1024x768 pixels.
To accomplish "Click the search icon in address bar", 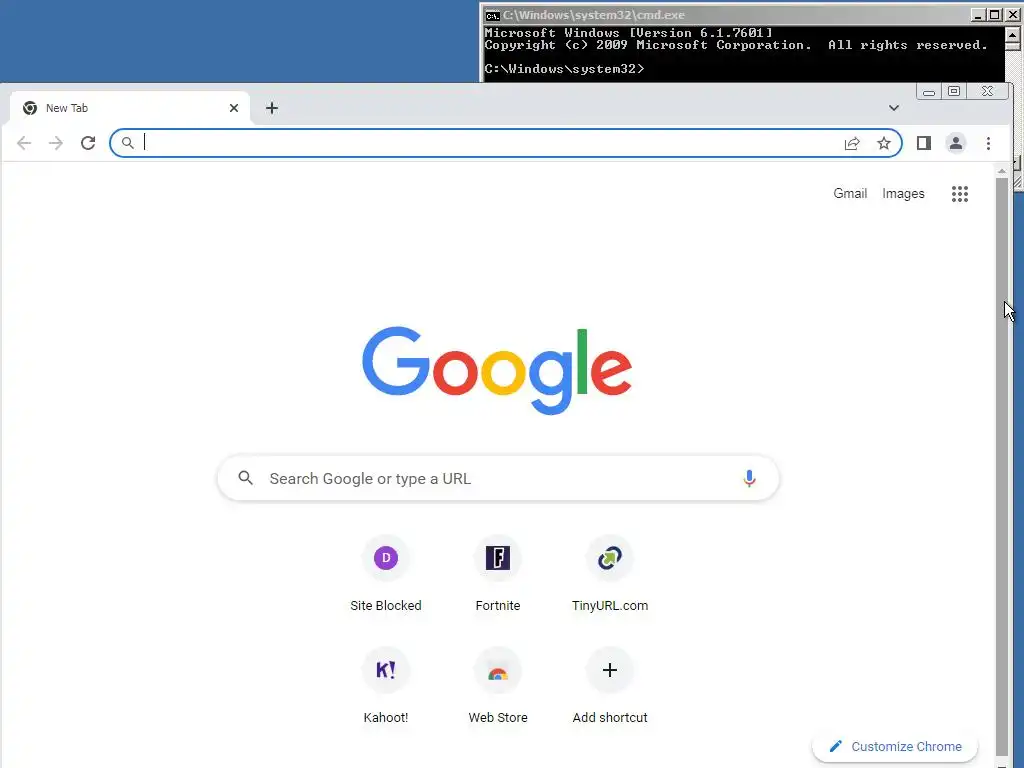I will [x=128, y=143].
